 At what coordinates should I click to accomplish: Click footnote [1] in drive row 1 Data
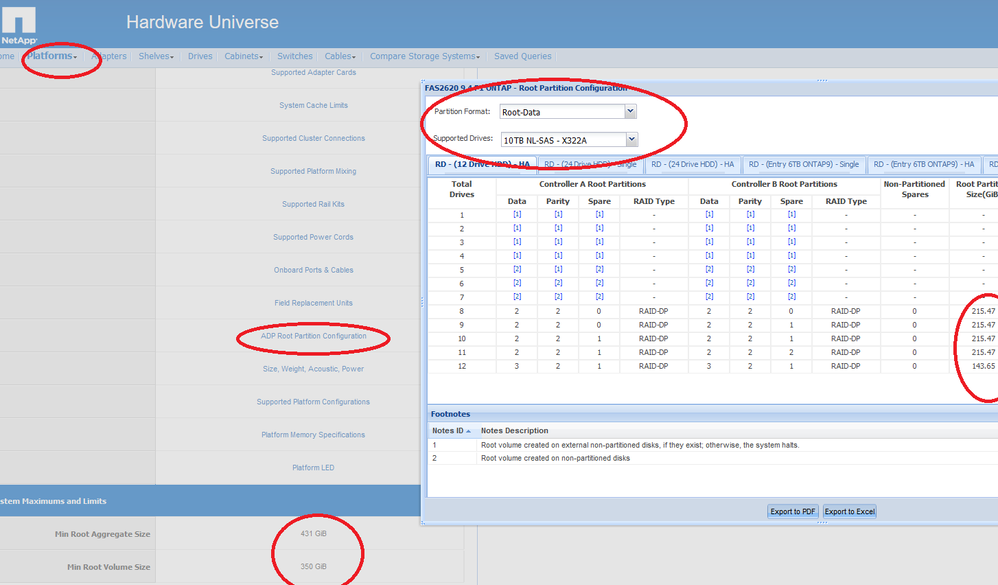click(517, 215)
